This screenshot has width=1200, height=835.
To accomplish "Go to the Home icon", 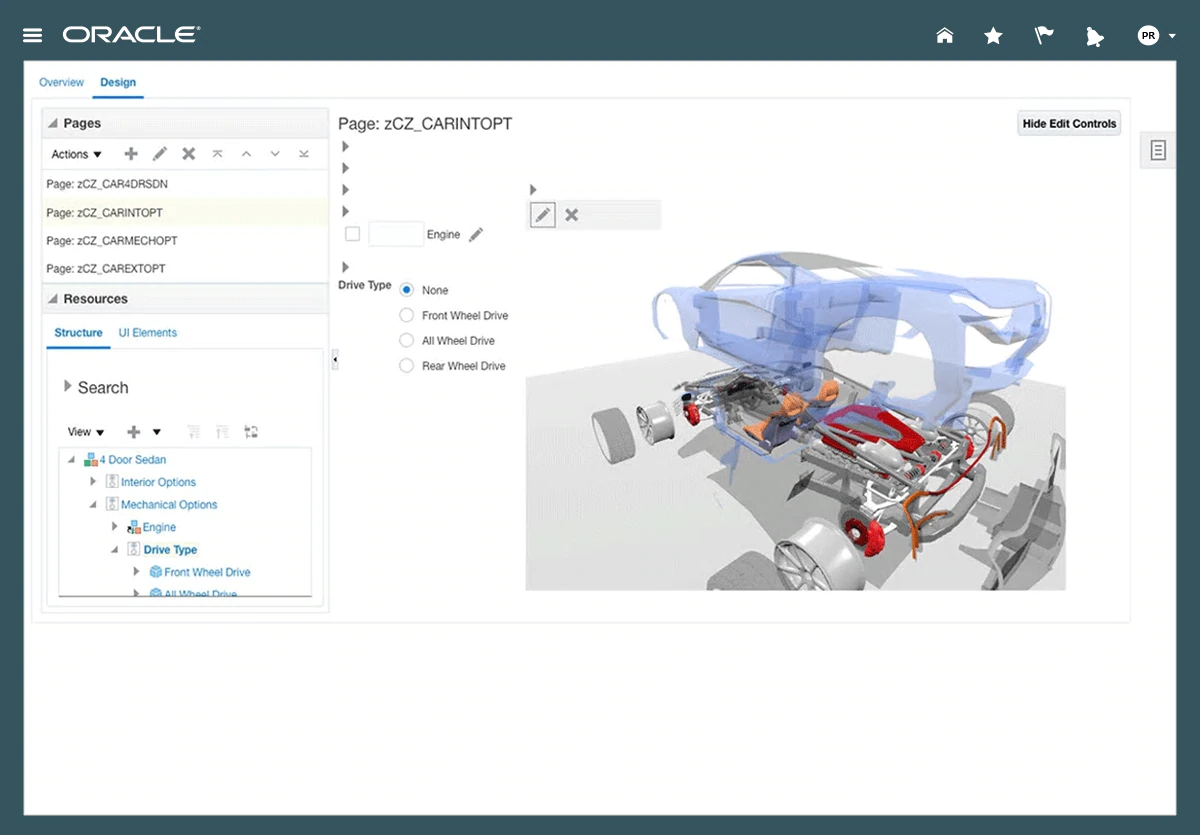I will [x=944, y=36].
